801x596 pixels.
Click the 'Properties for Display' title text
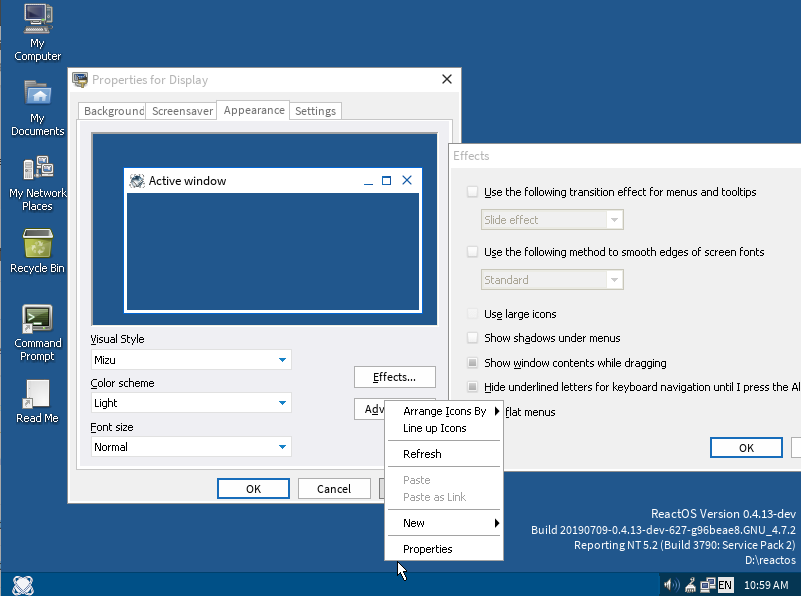(x=150, y=80)
